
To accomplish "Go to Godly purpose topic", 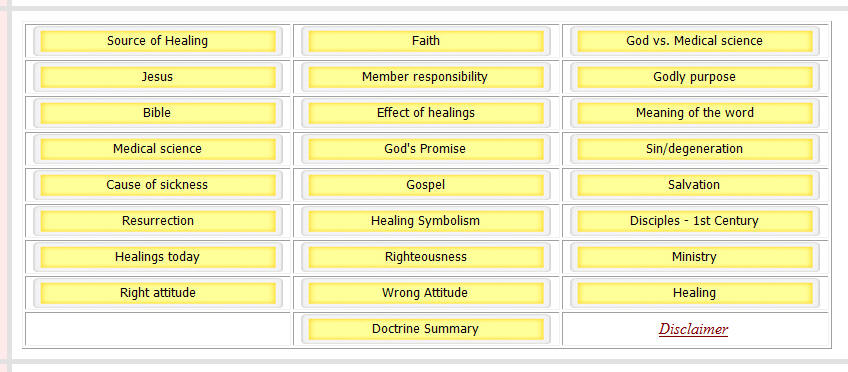I will (x=694, y=77).
